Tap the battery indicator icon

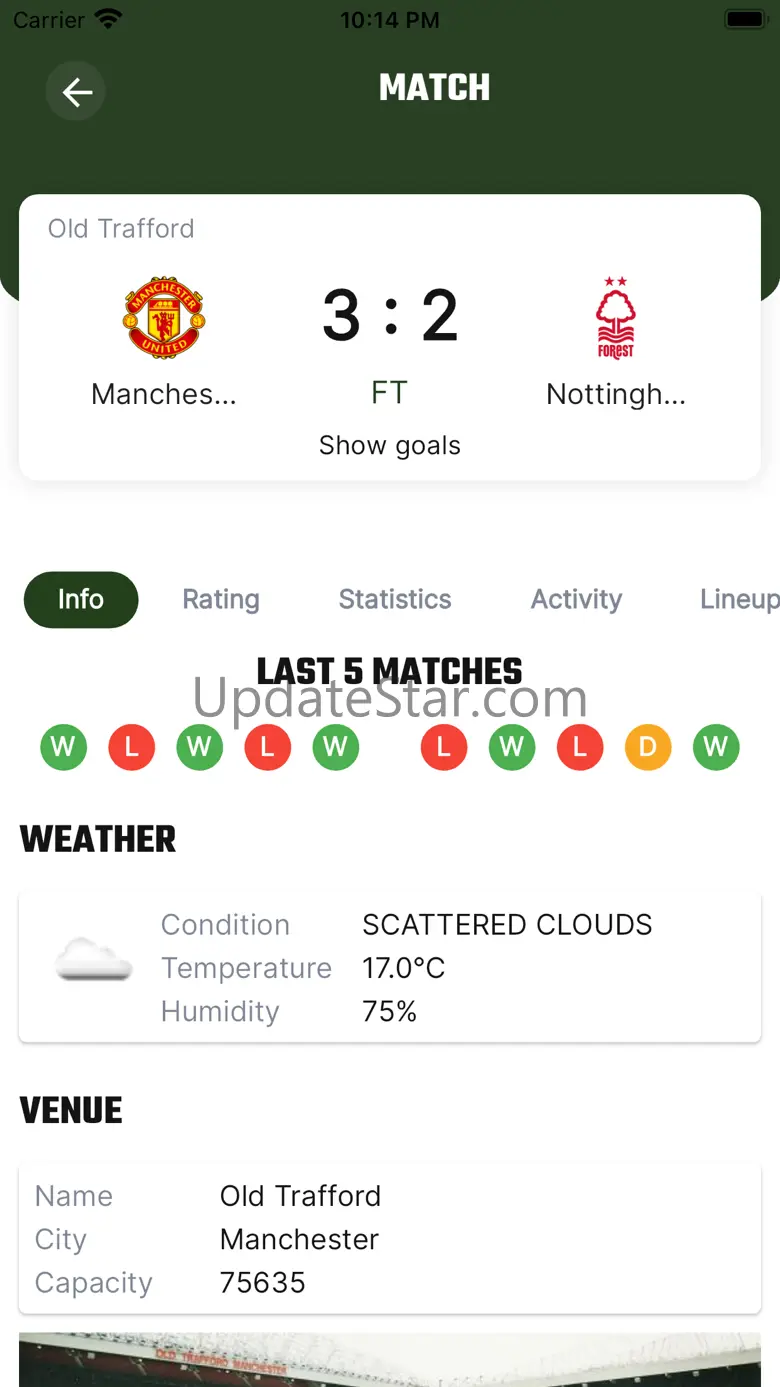pos(746,19)
